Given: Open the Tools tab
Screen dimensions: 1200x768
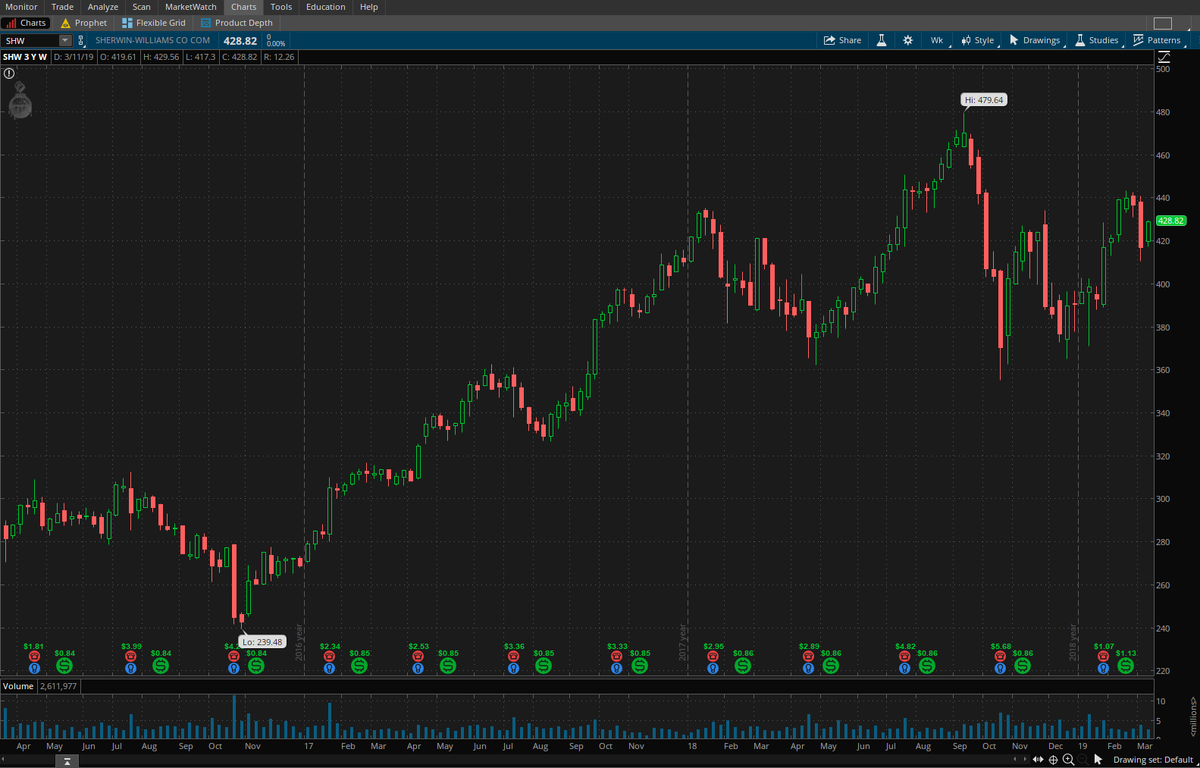Looking at the screenshot, I should pyautogui.click(x=281, y=7).
